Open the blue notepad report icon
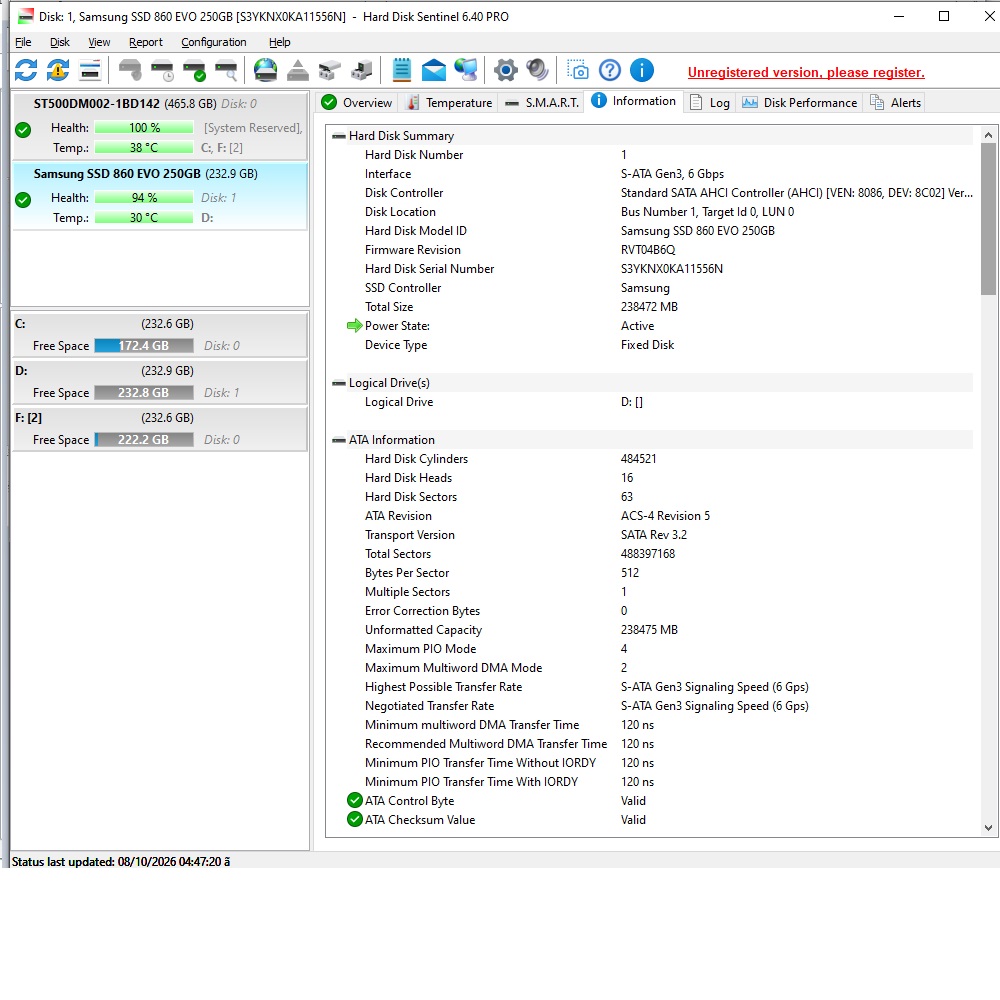The height and width of the screenshot is (1000, 1000). pyautogui.click(x=402, y=70)
